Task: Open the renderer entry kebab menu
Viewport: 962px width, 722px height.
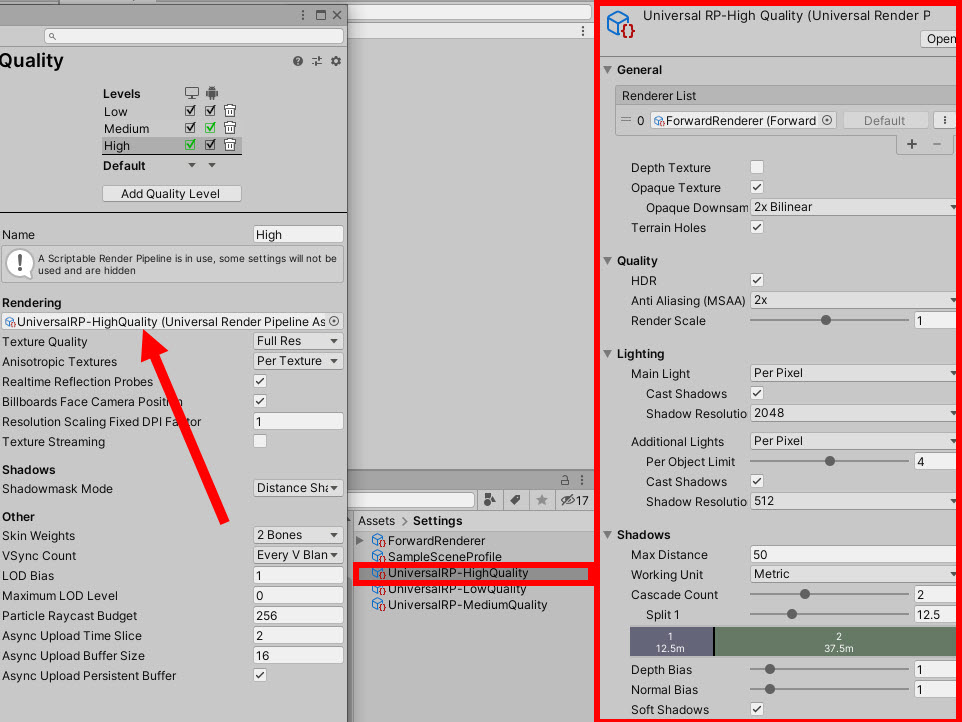Action: pos(945,120)
